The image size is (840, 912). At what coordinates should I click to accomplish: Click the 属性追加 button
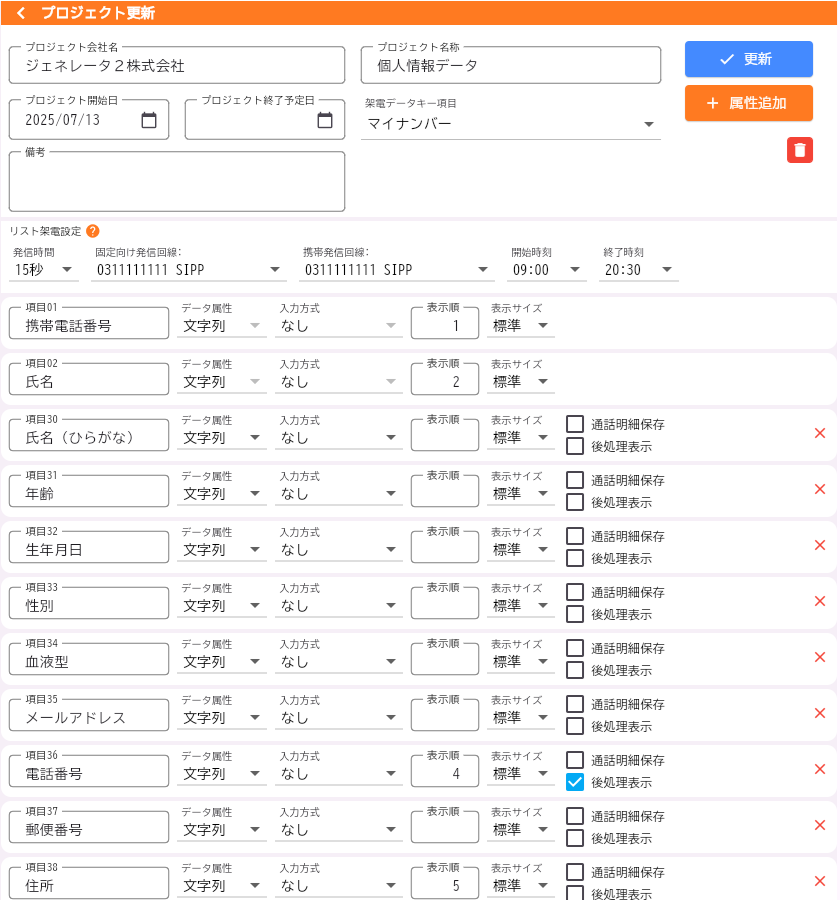point(748,103)
